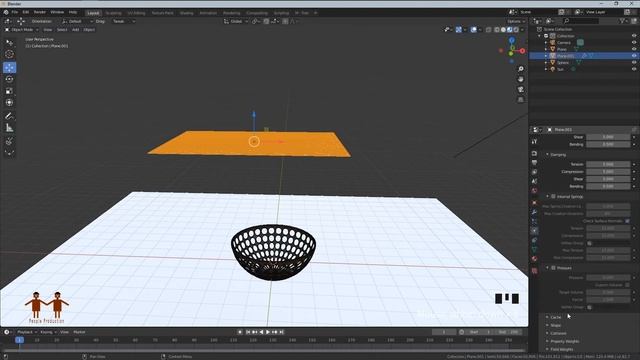
Task: Open the Object Mode dropdown
Action: pyautogui.click(x=22, y=30)
